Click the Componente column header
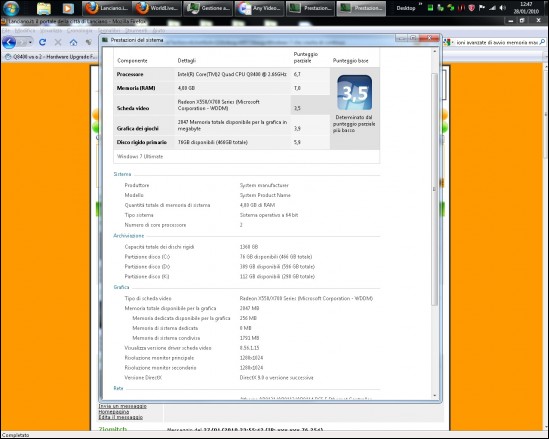Image resolution: width=549 pixels, height=439 pixels. click(x=132, y=61)
